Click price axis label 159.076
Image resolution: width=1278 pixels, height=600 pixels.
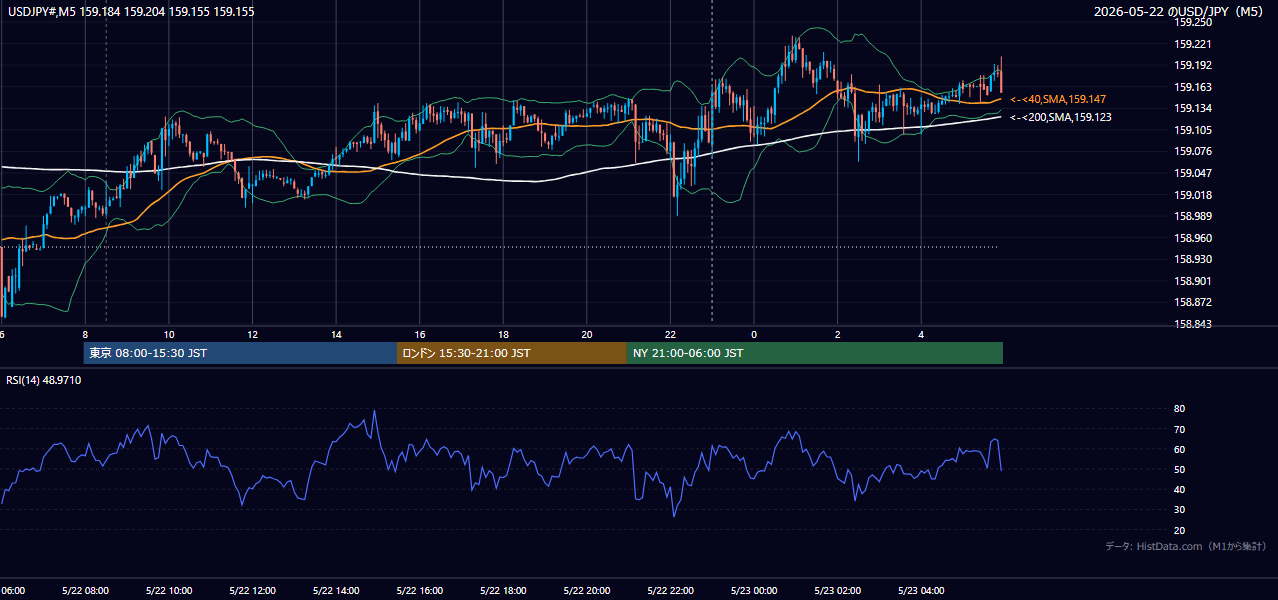point(1193,152)
